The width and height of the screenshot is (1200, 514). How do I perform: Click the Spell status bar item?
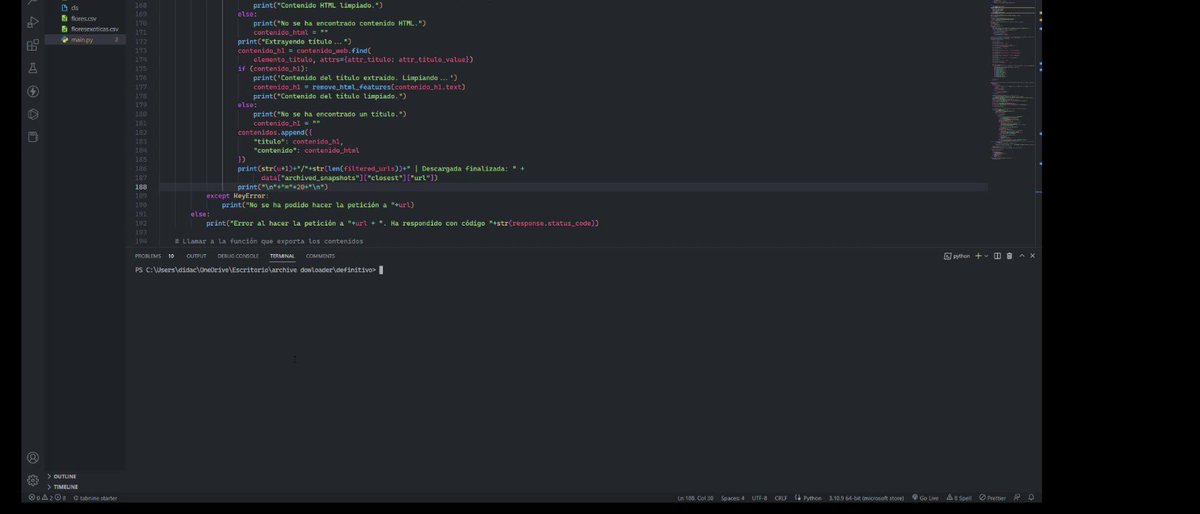tap(958, 497)
